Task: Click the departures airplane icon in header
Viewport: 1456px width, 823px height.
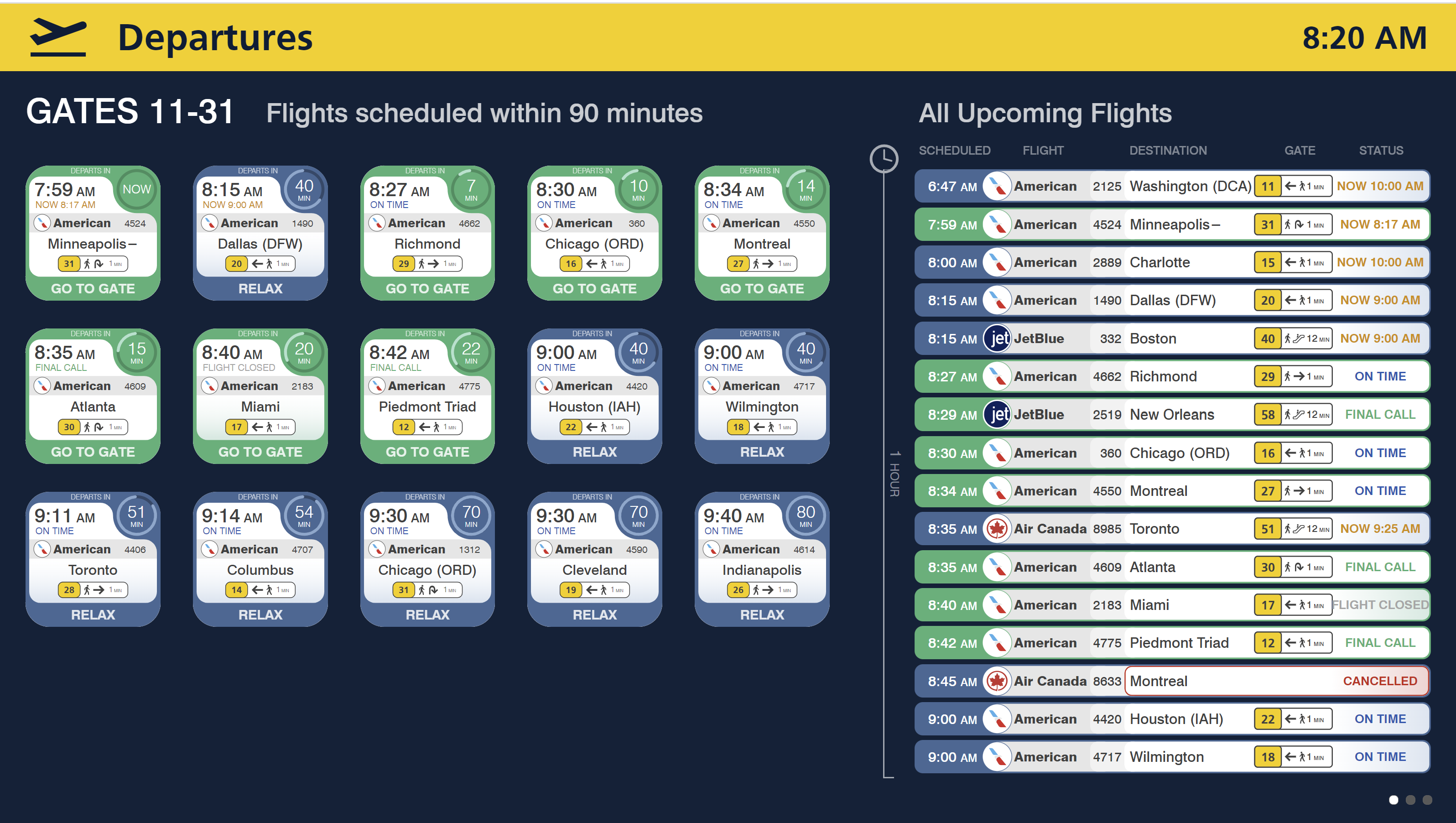Action: pos(57,37)
